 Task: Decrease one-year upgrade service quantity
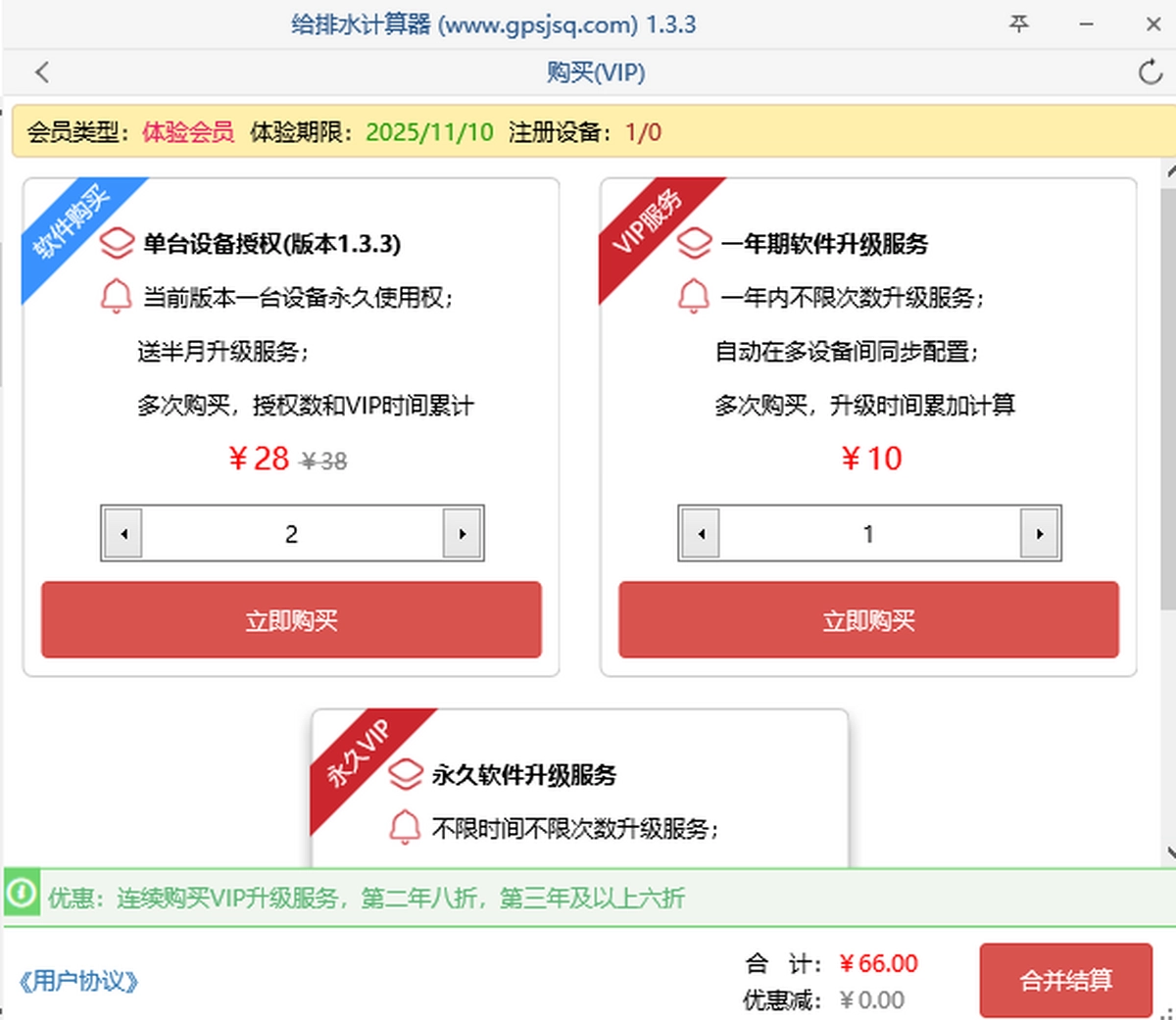point(701,534)
